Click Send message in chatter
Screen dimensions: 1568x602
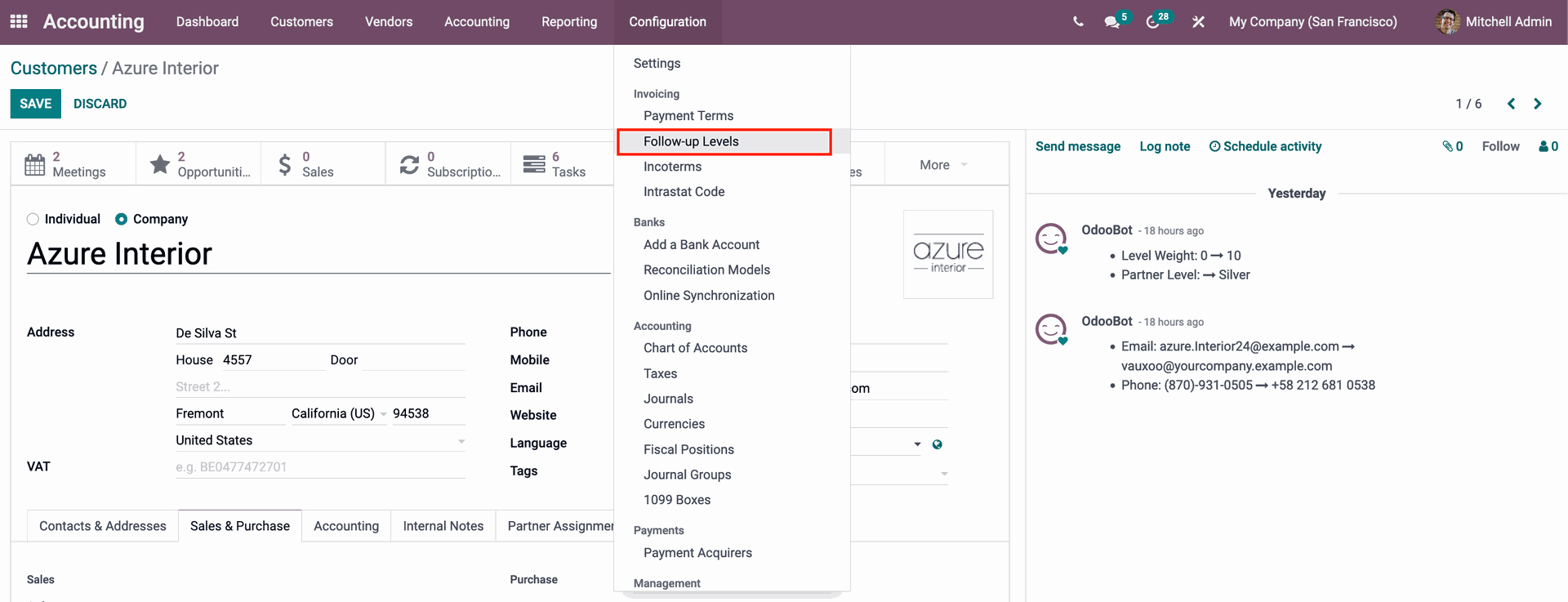point(1078,146)
